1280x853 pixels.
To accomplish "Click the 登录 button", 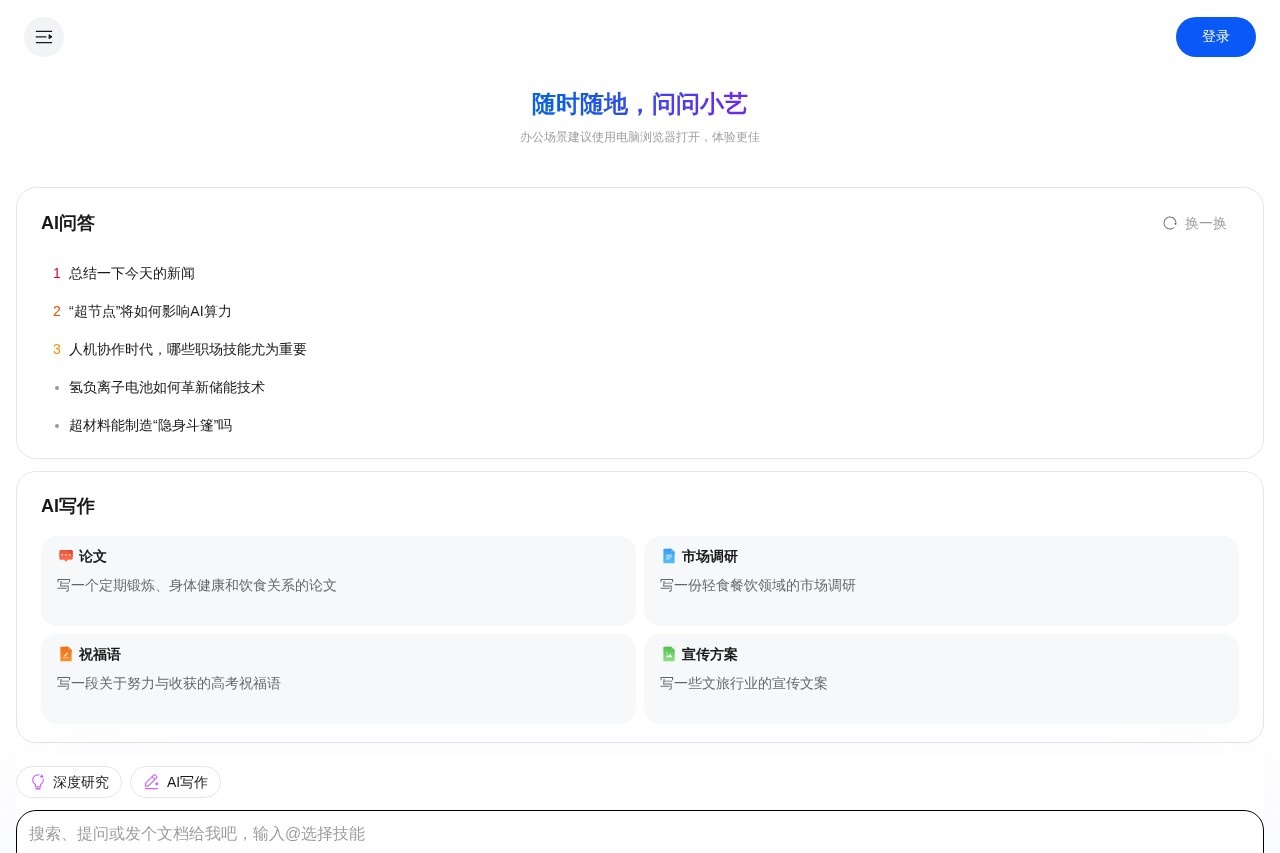I will tap(1216, 37).
